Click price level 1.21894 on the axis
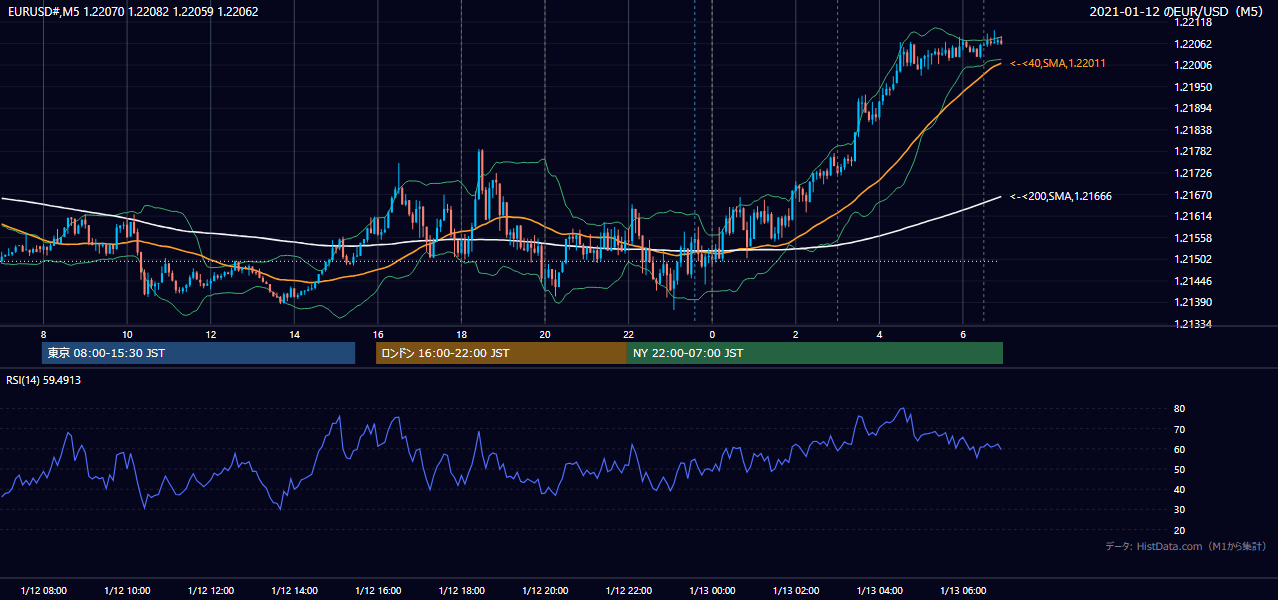This screenshot has width=1278, height=600. (x=1193, y=108)
